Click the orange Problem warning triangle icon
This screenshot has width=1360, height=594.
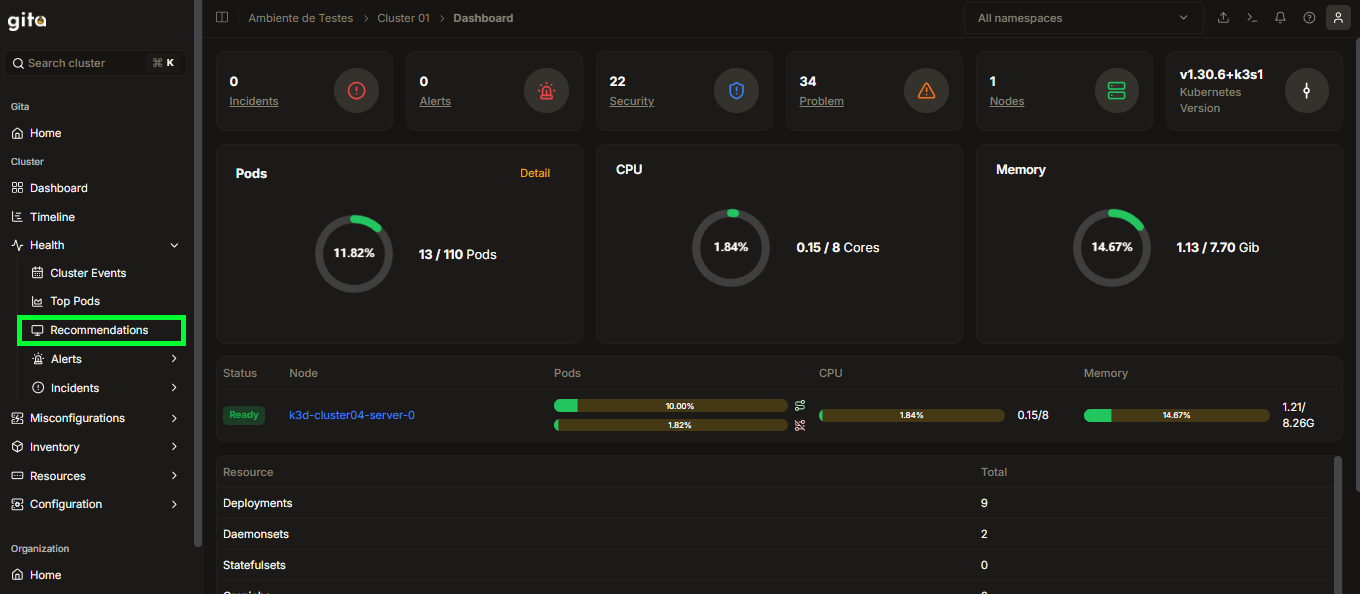click(x=926, y=91)
